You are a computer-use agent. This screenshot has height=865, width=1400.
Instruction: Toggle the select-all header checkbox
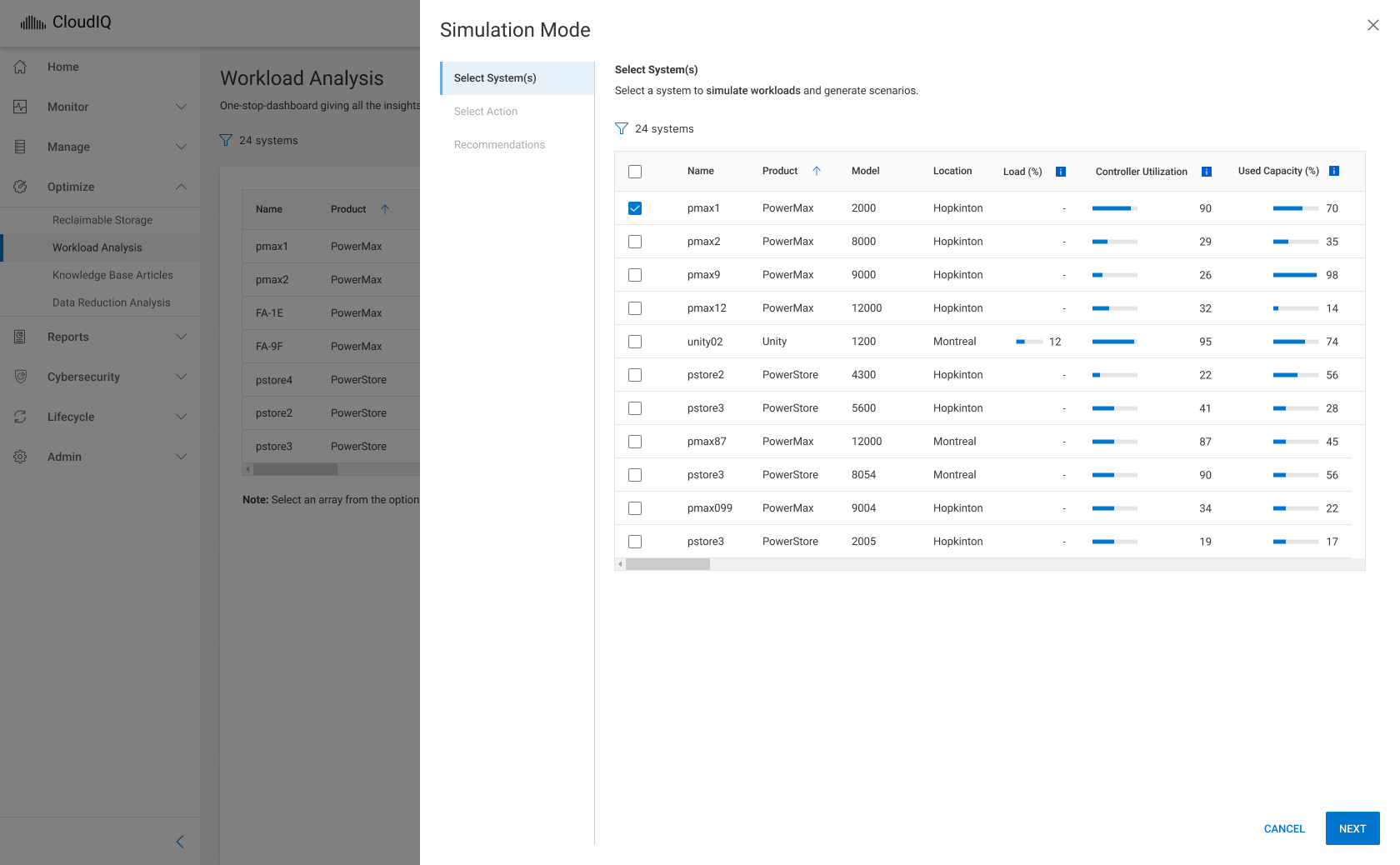pyautogui.click(x=635, y=172)
